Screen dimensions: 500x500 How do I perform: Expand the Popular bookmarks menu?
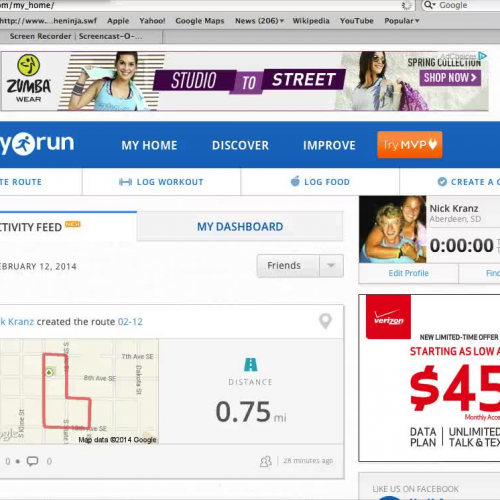401,21
